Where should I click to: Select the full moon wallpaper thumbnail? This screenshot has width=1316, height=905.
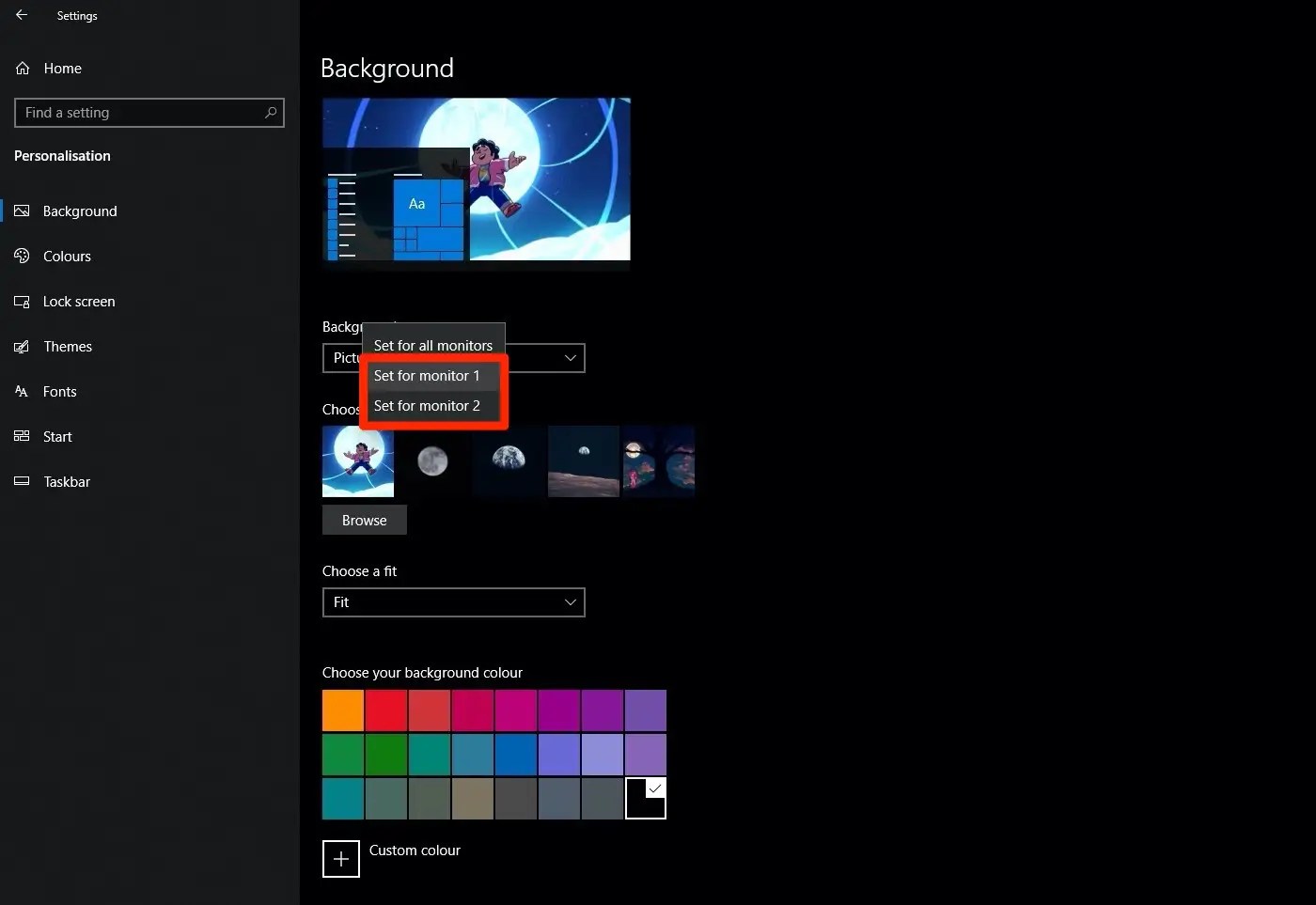[x=432, y=461]
